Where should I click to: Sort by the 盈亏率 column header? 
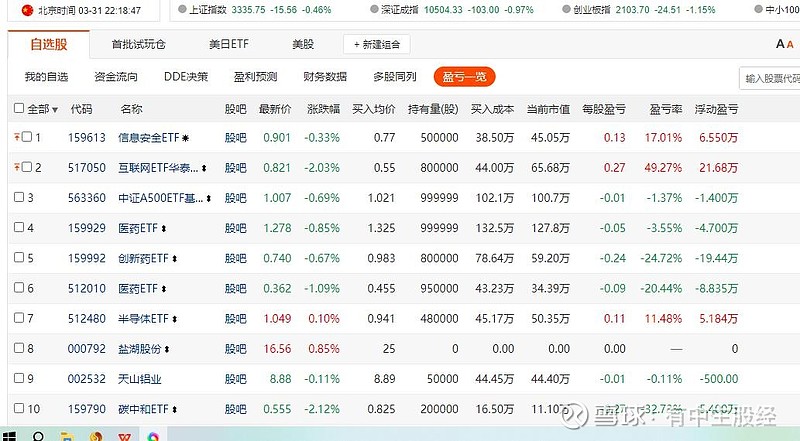666,109
